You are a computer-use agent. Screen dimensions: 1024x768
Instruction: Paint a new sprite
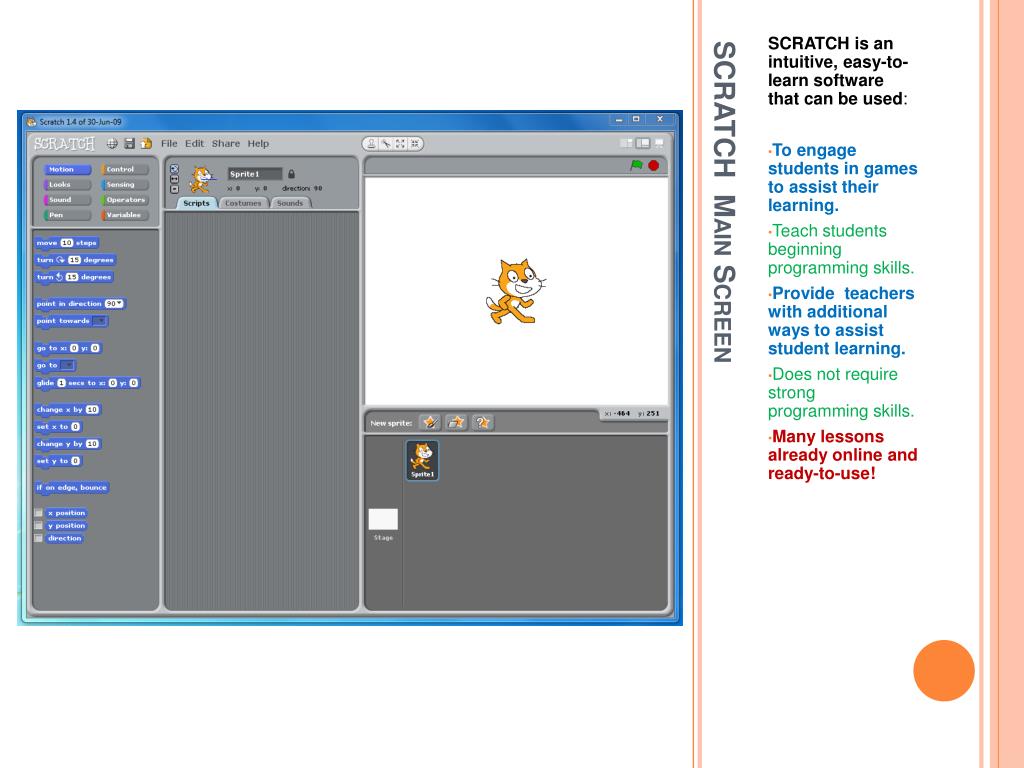(x=430, y=423)
